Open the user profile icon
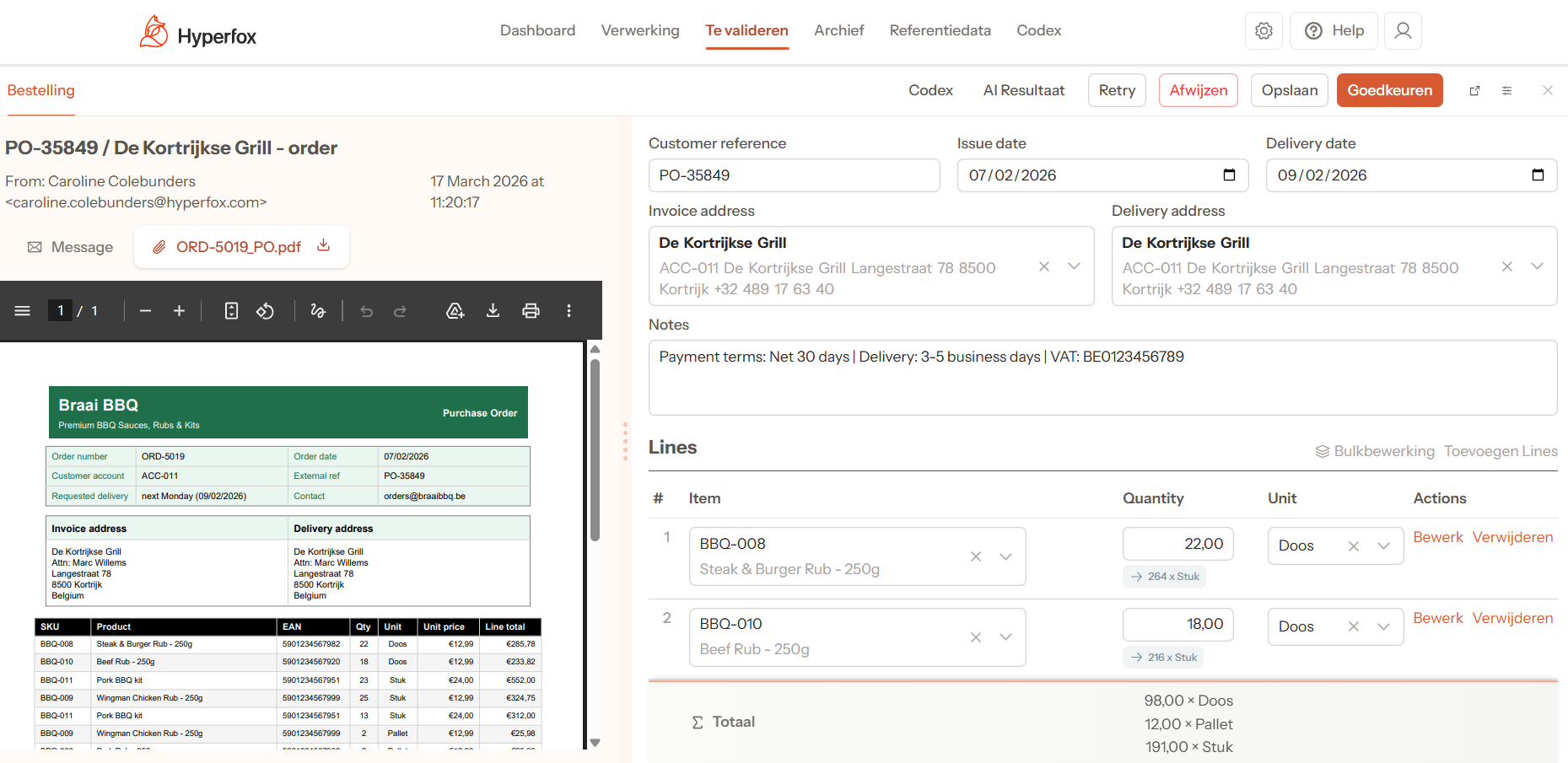This screenshot has width=1568, height=763. coord(1403,31)
